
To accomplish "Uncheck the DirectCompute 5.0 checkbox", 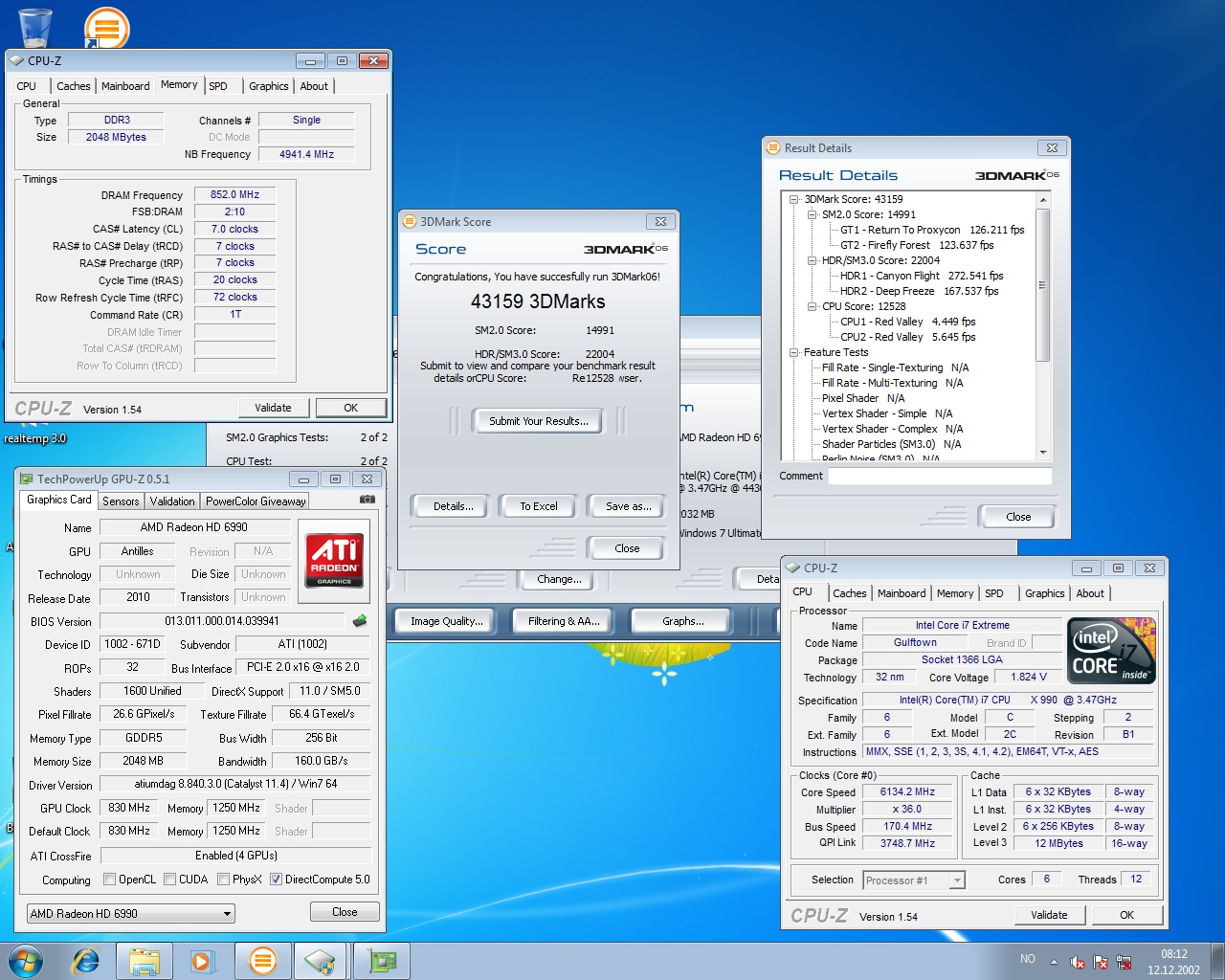I will coord(276,880).
